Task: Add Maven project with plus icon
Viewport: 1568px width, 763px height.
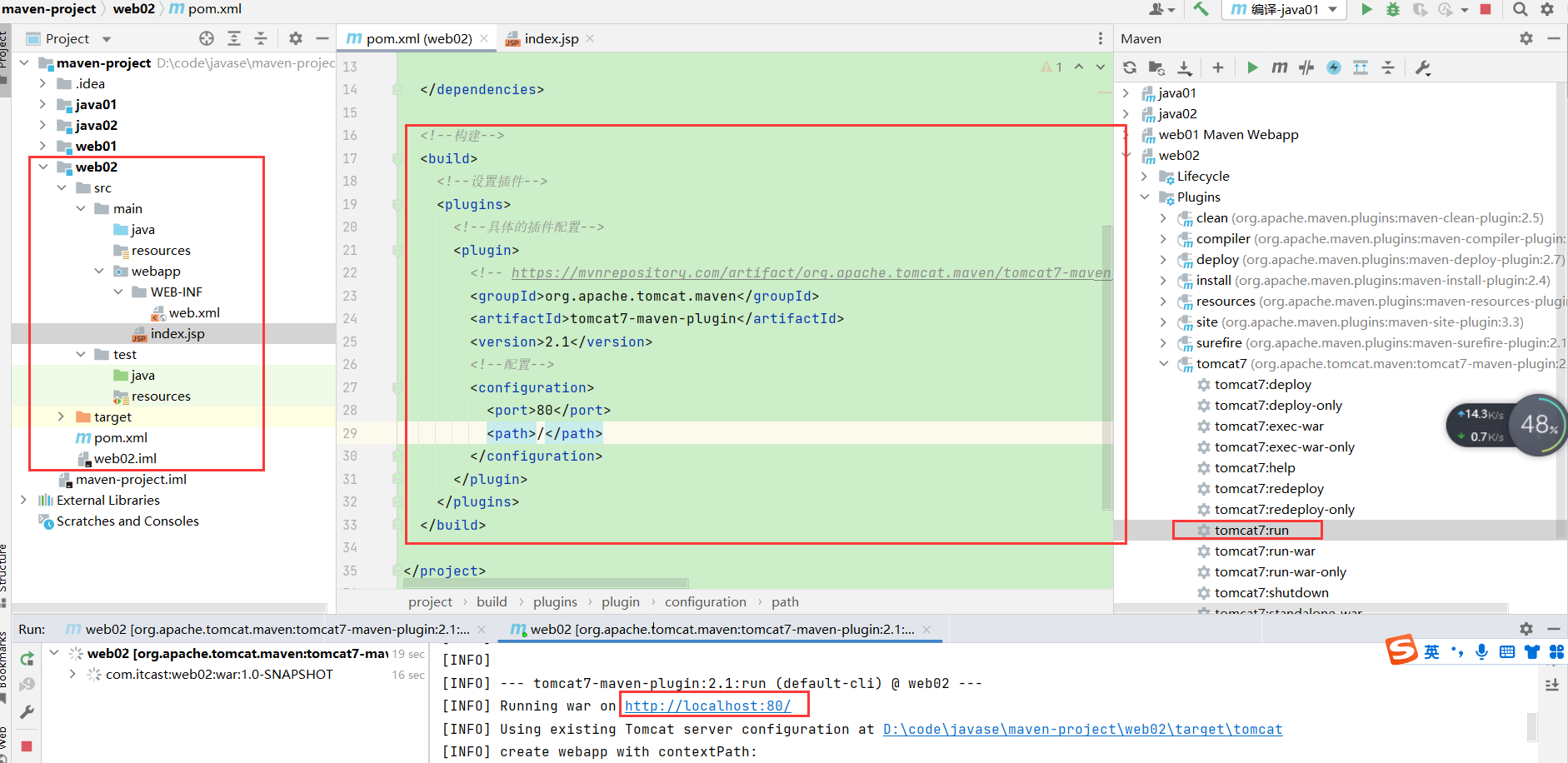Action: click(x=1218, y=67)
